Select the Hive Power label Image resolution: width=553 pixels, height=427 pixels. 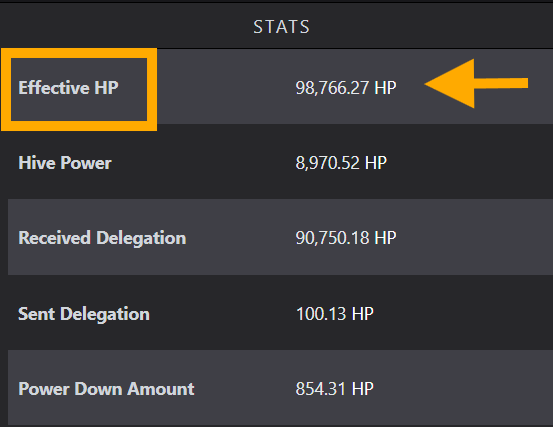(x=65, y=163)
